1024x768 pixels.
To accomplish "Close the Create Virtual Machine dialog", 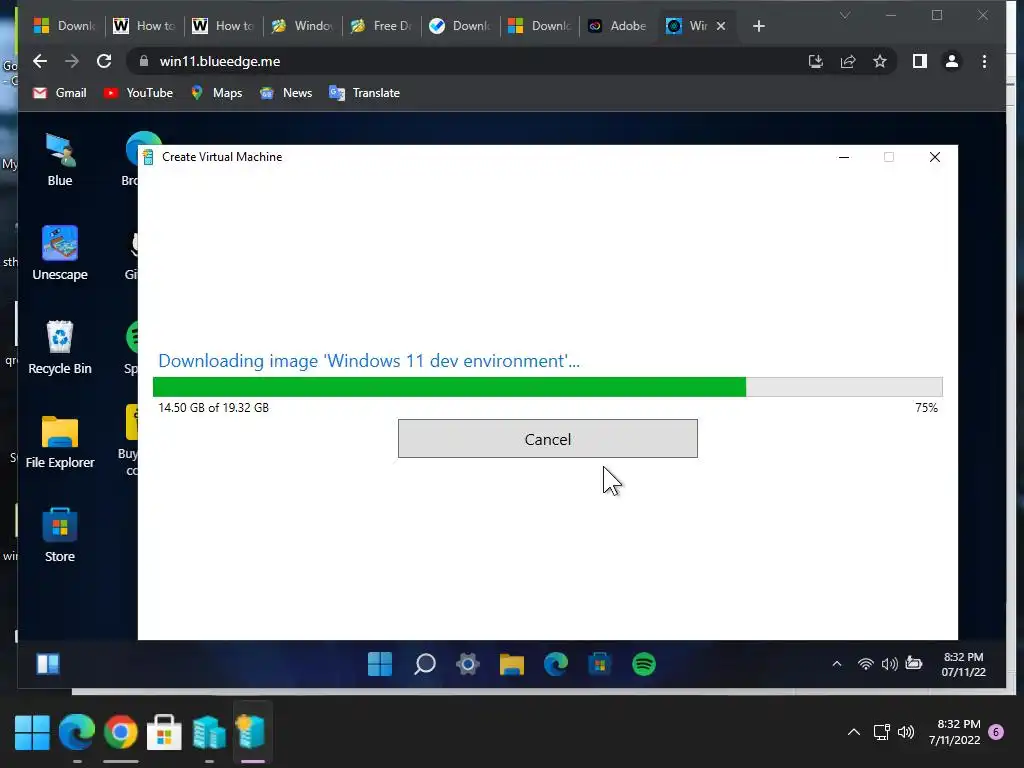I will (x=935, y=157).
